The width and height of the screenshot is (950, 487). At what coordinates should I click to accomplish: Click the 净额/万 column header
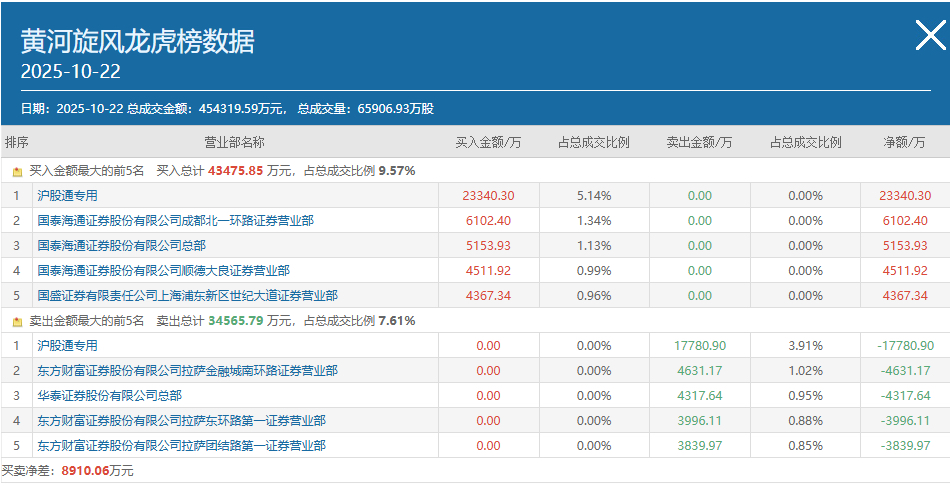904,142
